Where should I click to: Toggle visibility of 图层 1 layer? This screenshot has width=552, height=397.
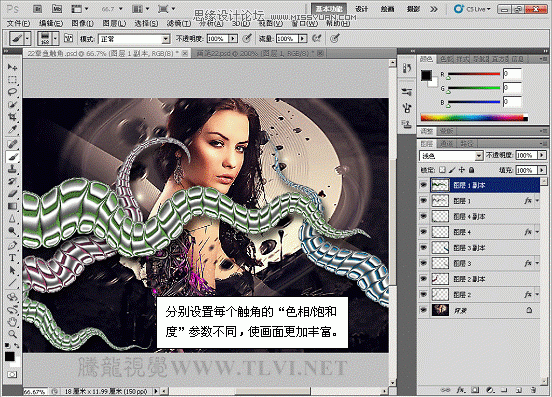point(424,201)
